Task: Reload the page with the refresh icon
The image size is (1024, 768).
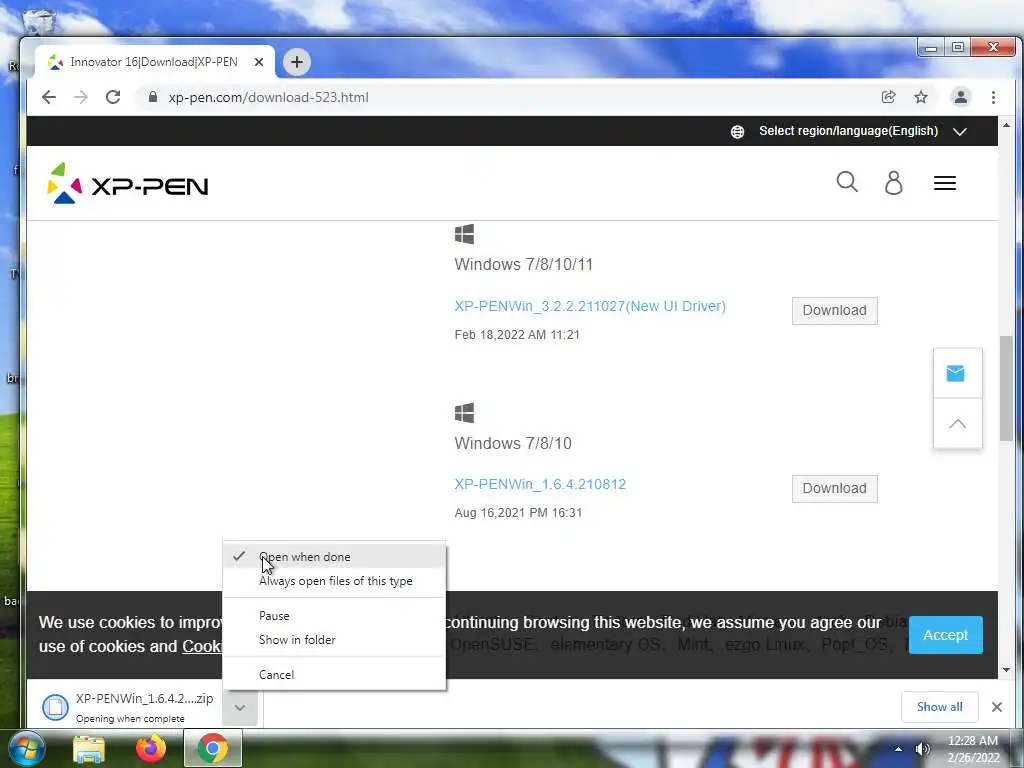Action: pos(113,97)
